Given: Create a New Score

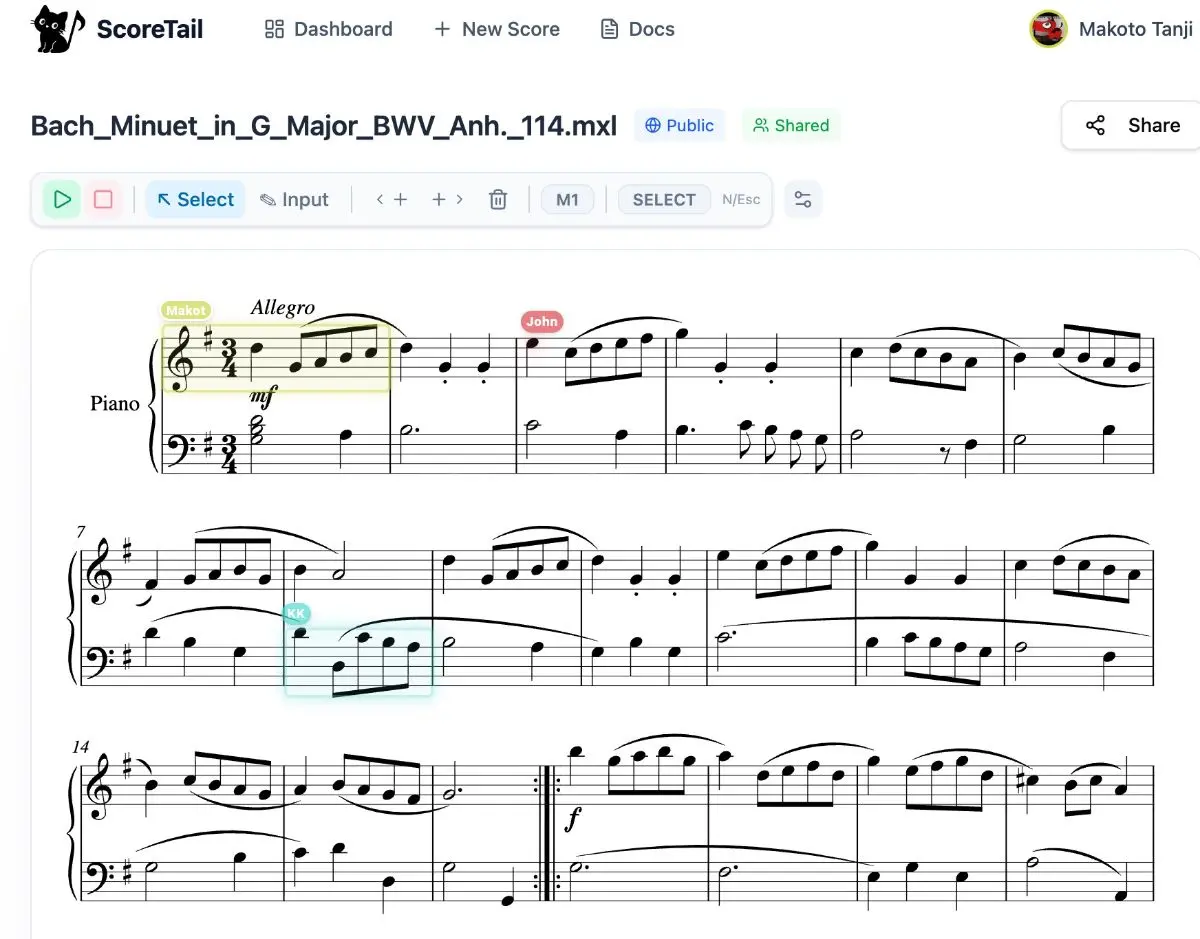Looking at the screenshot, I should (x=496, y=29).
